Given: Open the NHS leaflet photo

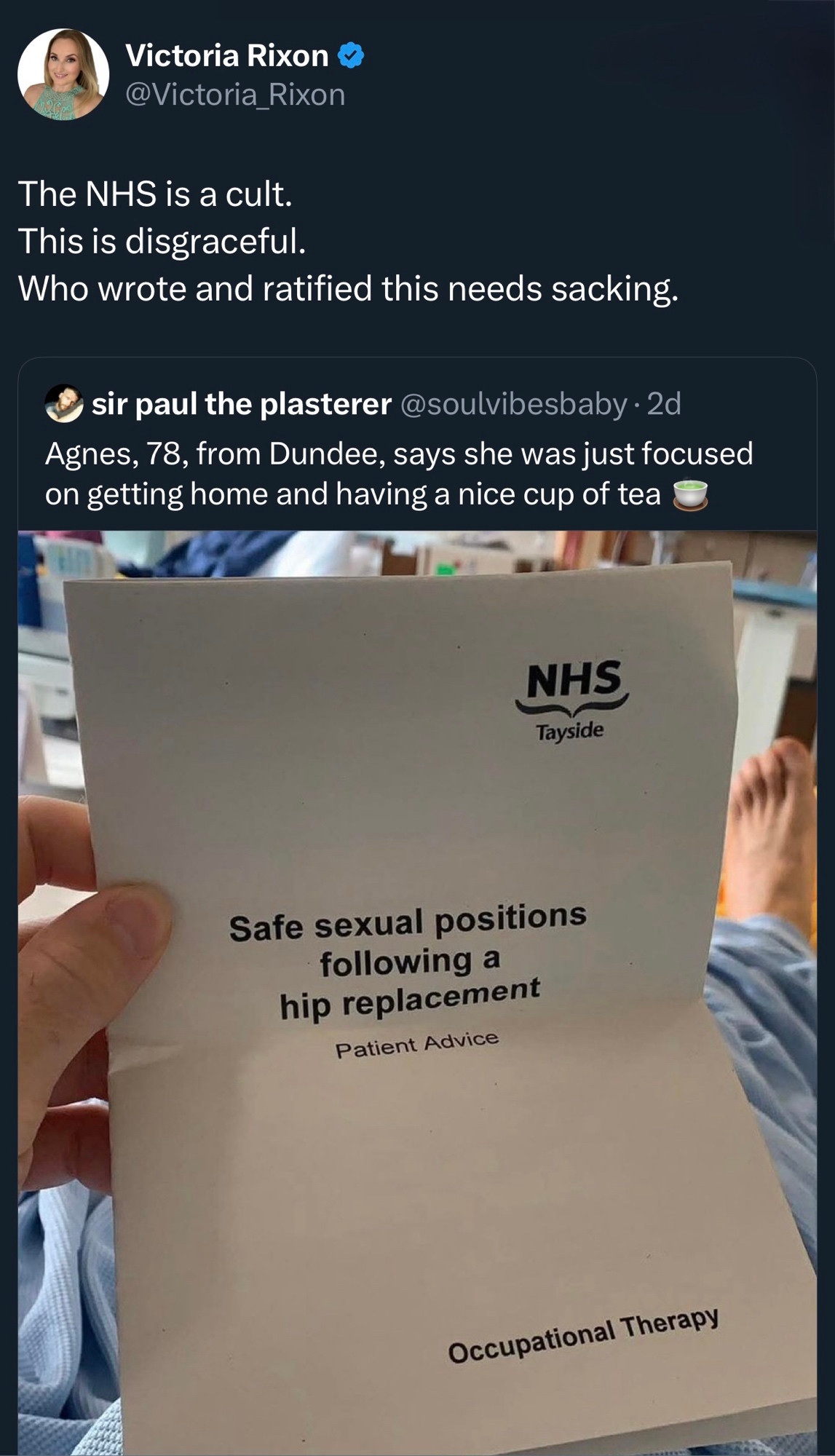Looking at the screenshot, I should tap(417, 993).
